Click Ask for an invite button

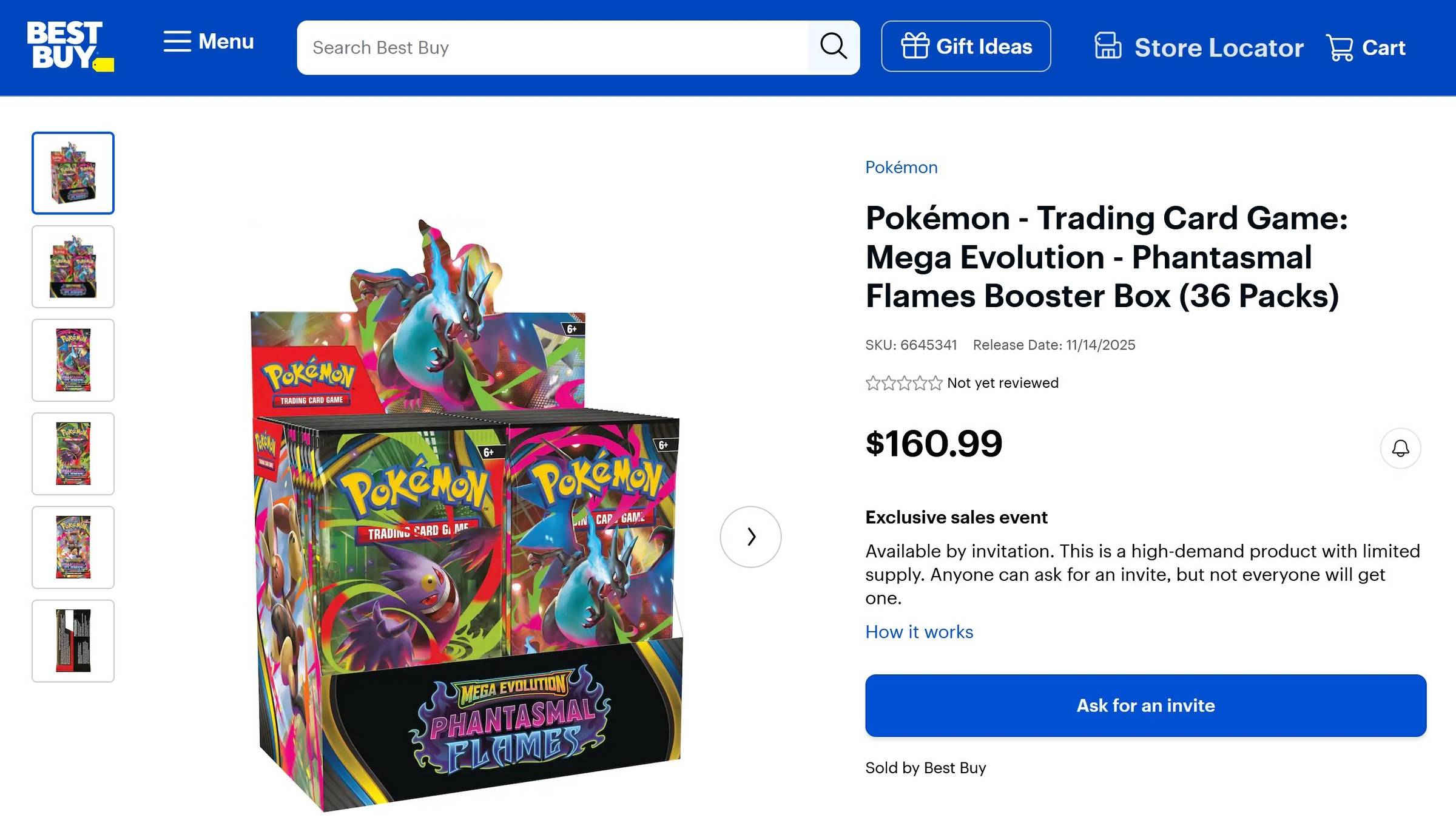(1145, 705)
